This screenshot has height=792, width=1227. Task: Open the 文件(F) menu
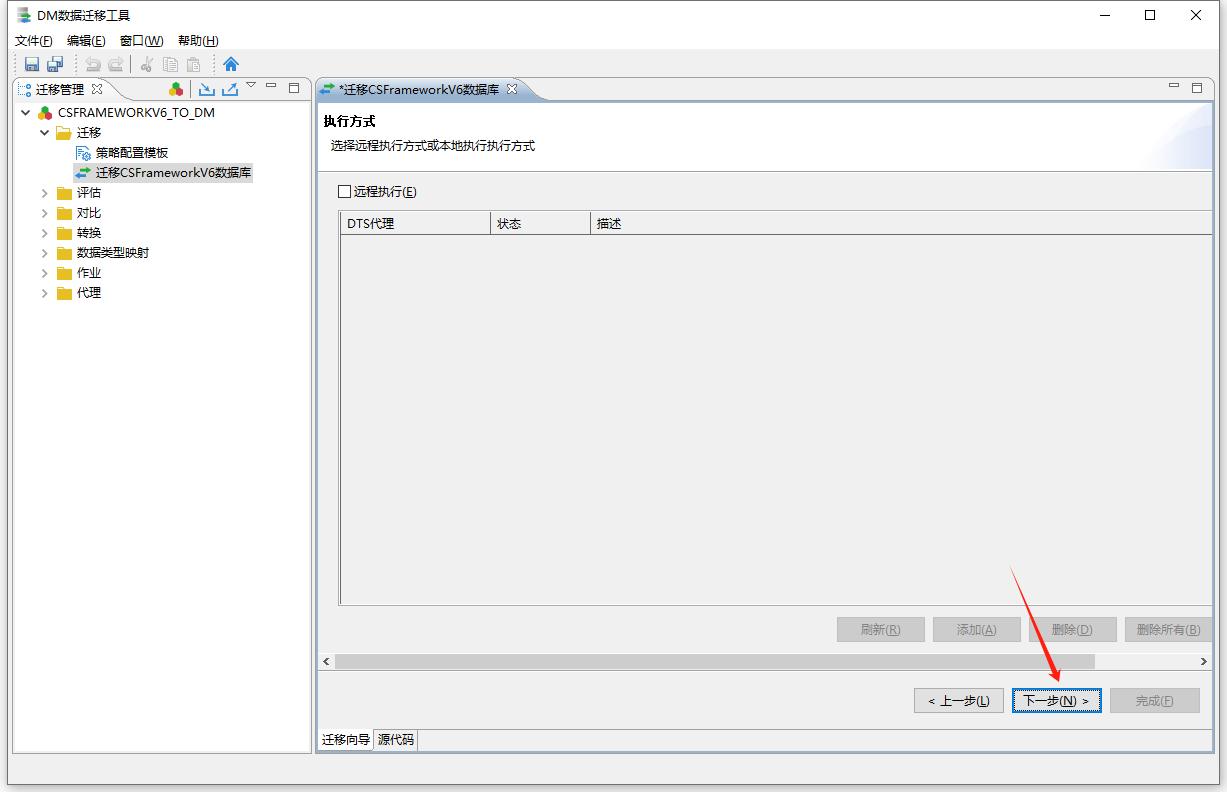click(34, 41)
